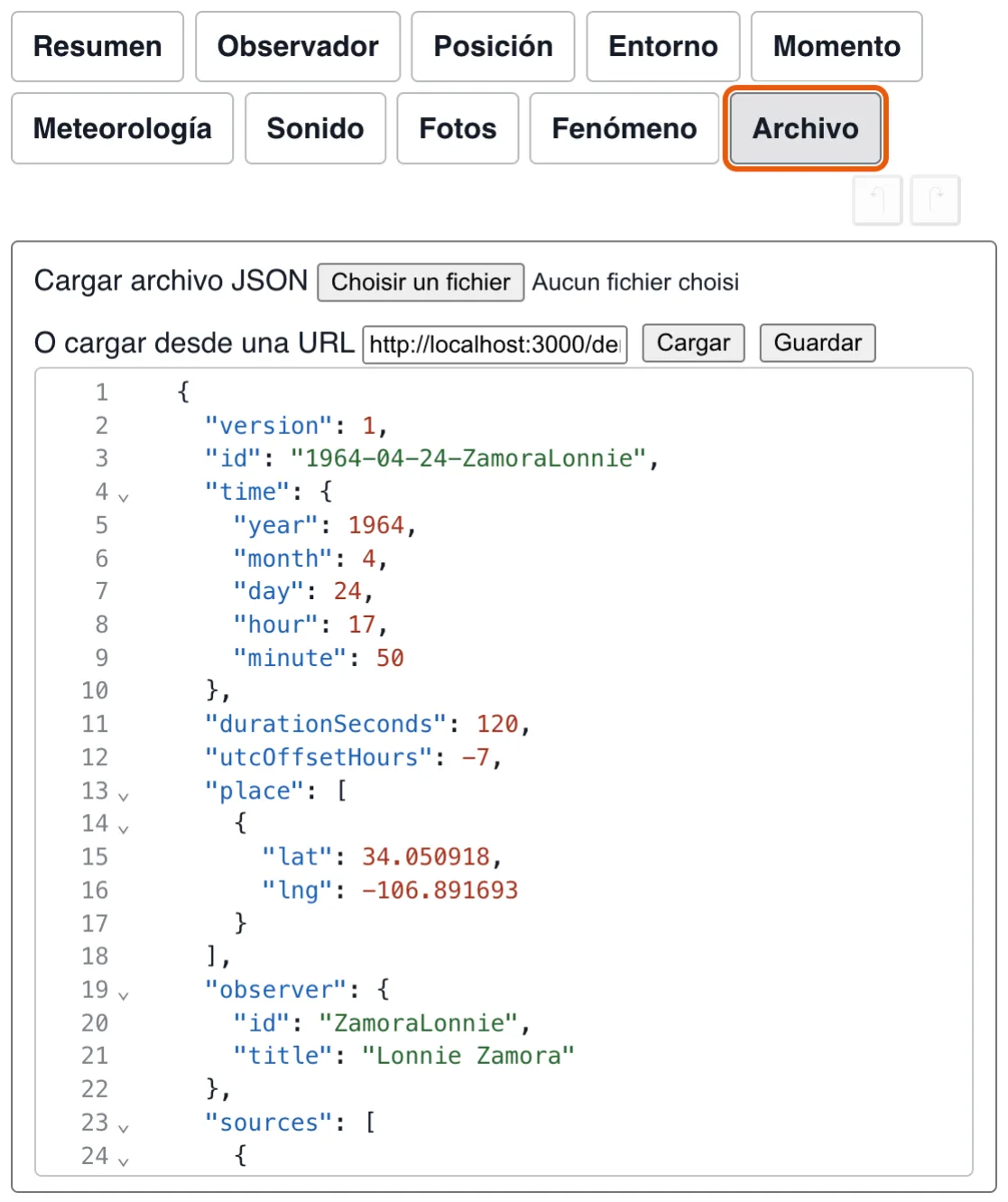Open the Resumen tab
Image resolution: width=1008 pixels, height=1202 pixels.
click(x=97, y=46)
